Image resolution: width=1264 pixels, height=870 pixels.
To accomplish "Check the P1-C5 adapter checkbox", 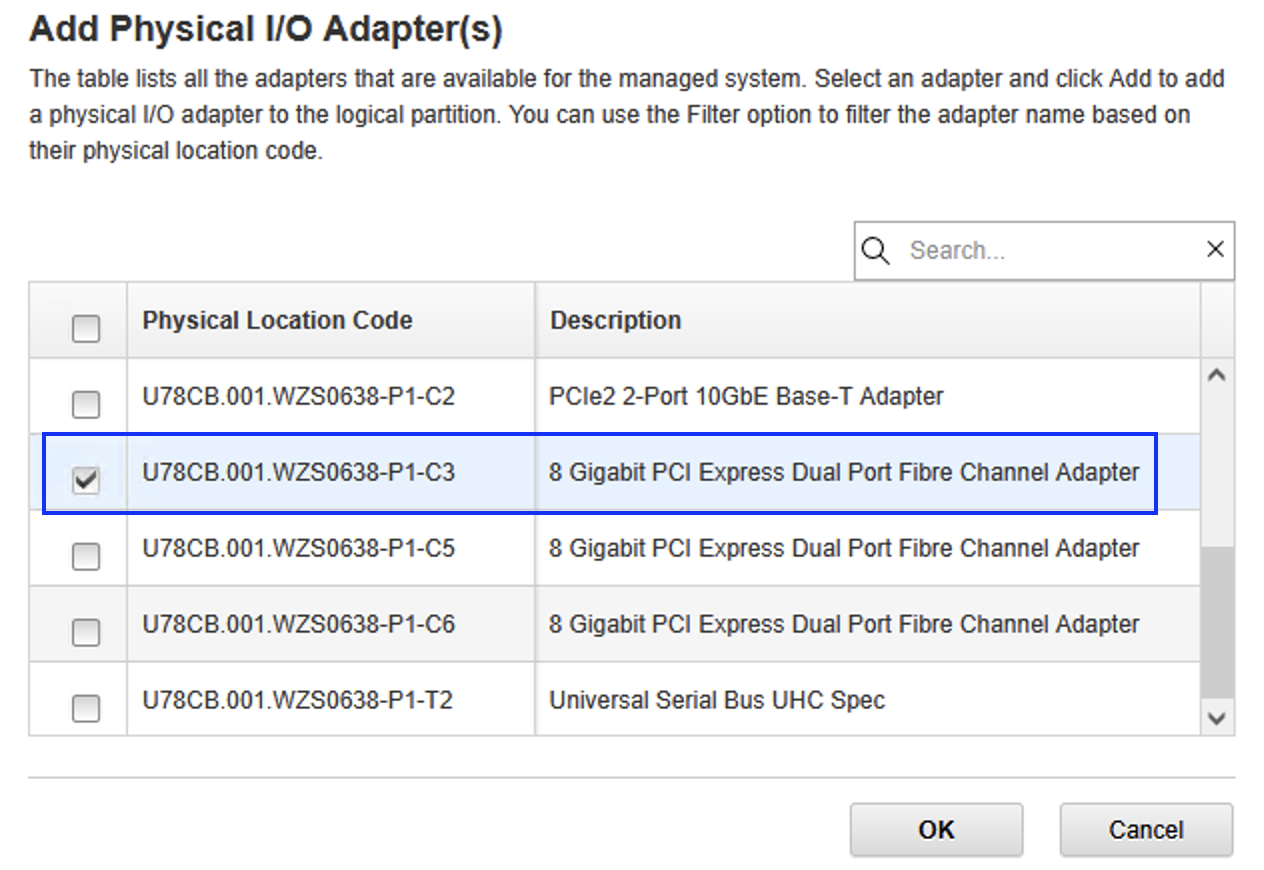I will 86,556.
